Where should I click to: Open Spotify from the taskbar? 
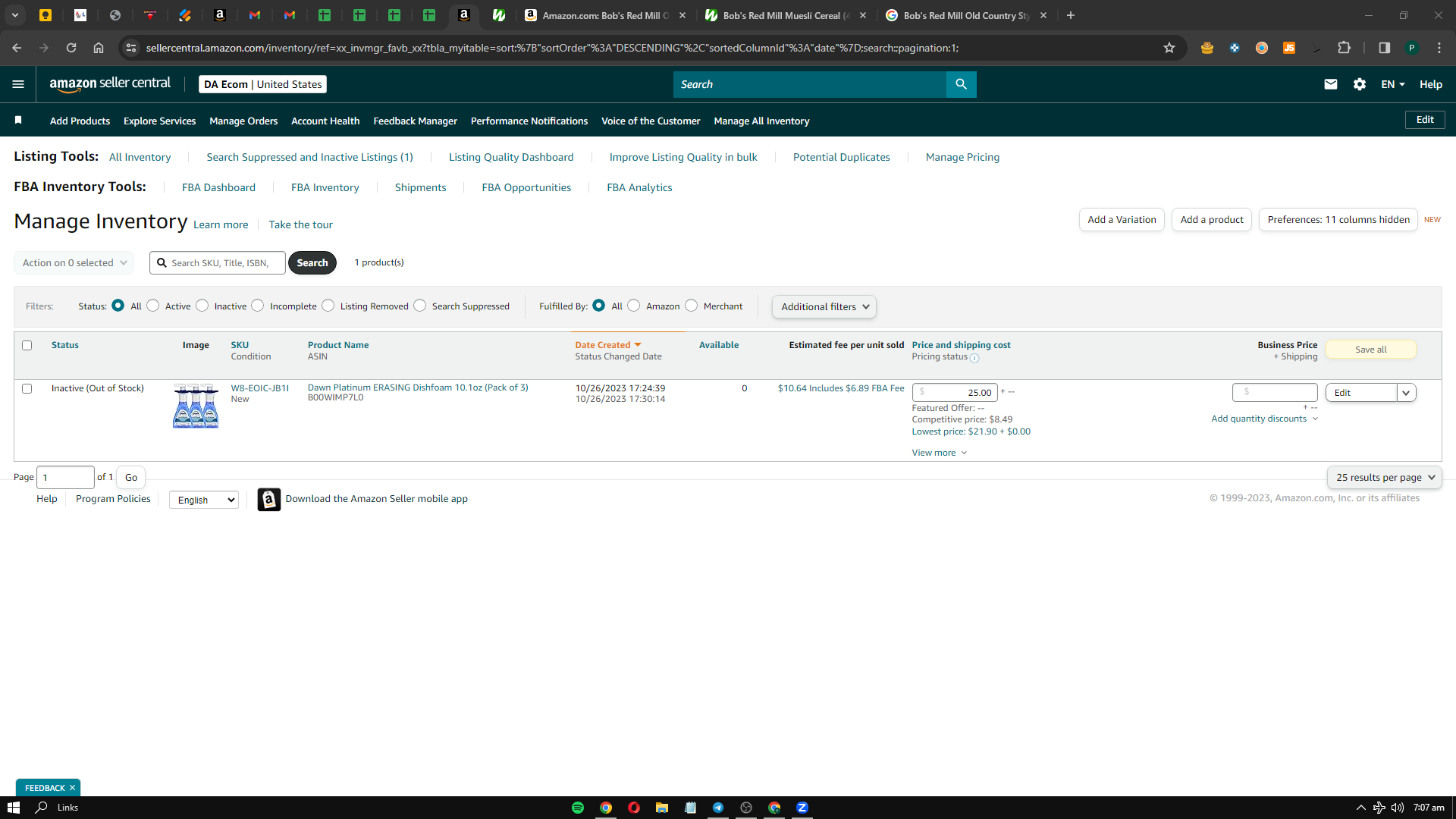click(x=578, y=808)
